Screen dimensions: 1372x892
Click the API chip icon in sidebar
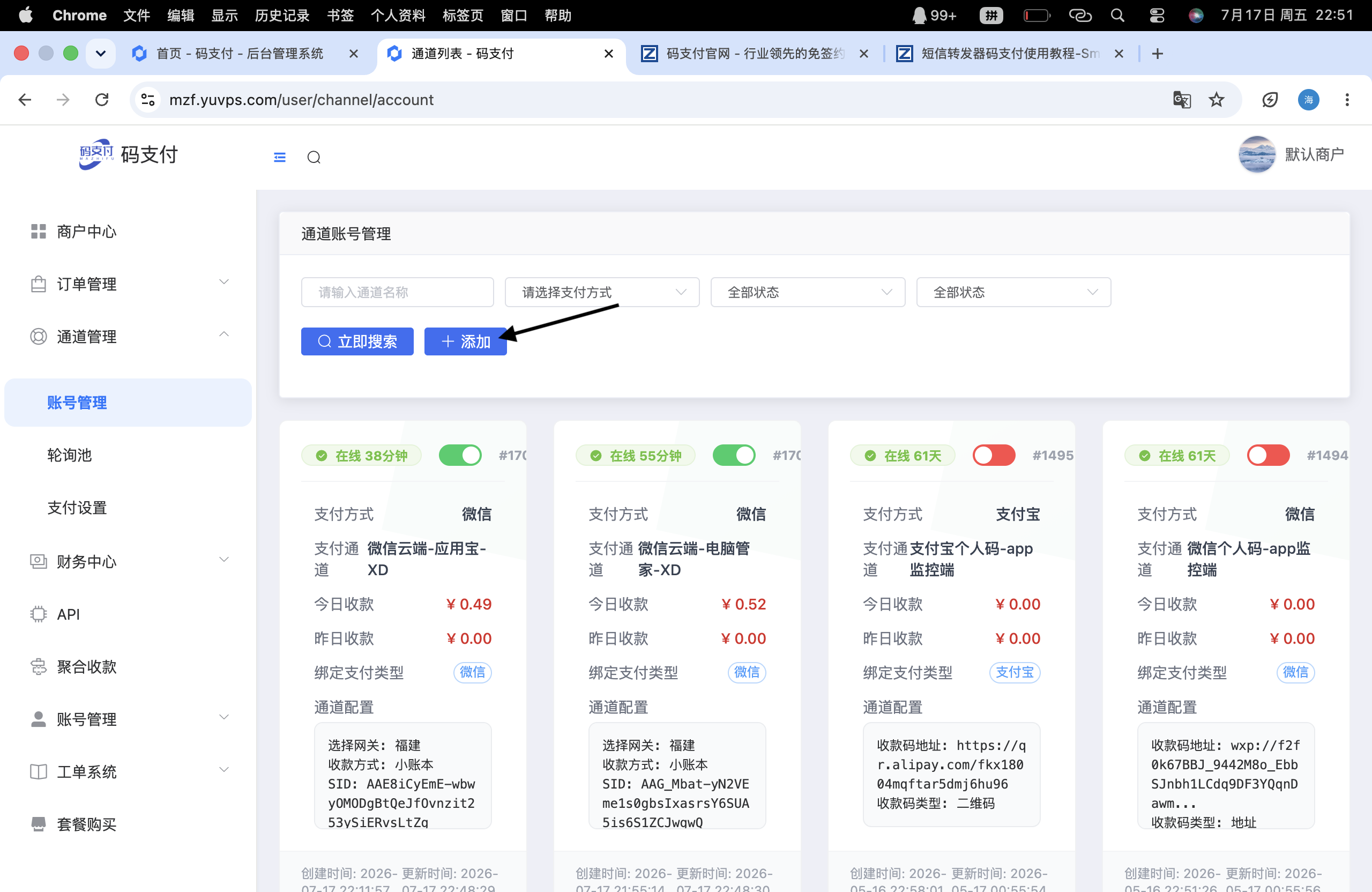click(x=38, y=614)
